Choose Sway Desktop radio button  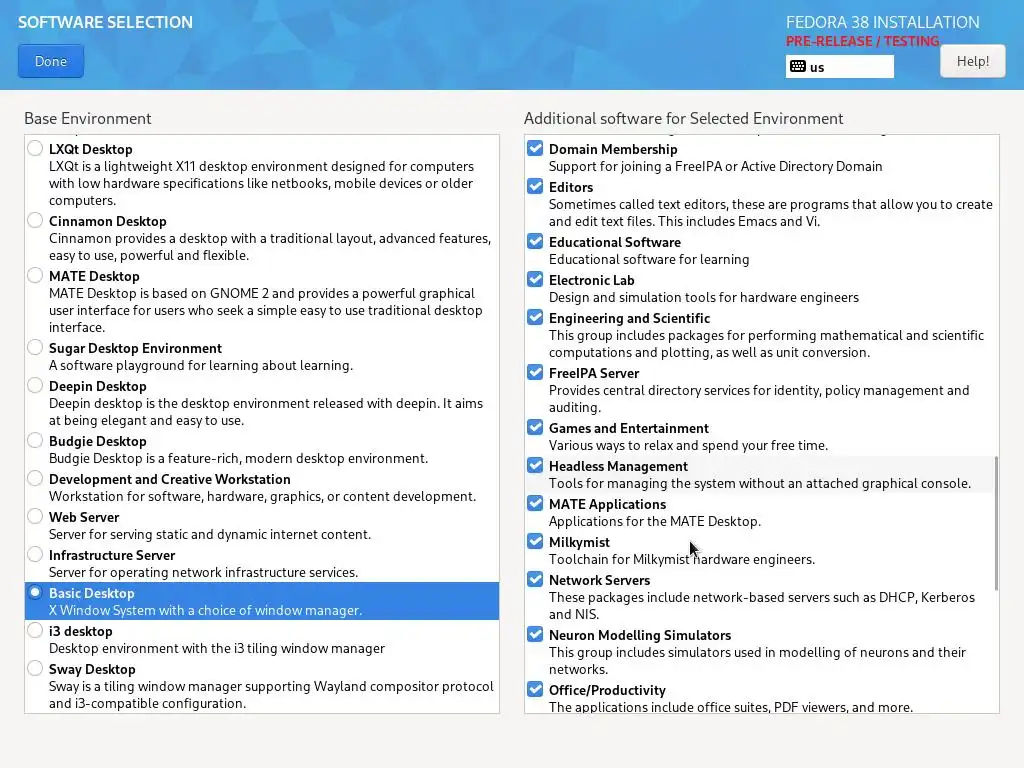[x=35, y=667]
